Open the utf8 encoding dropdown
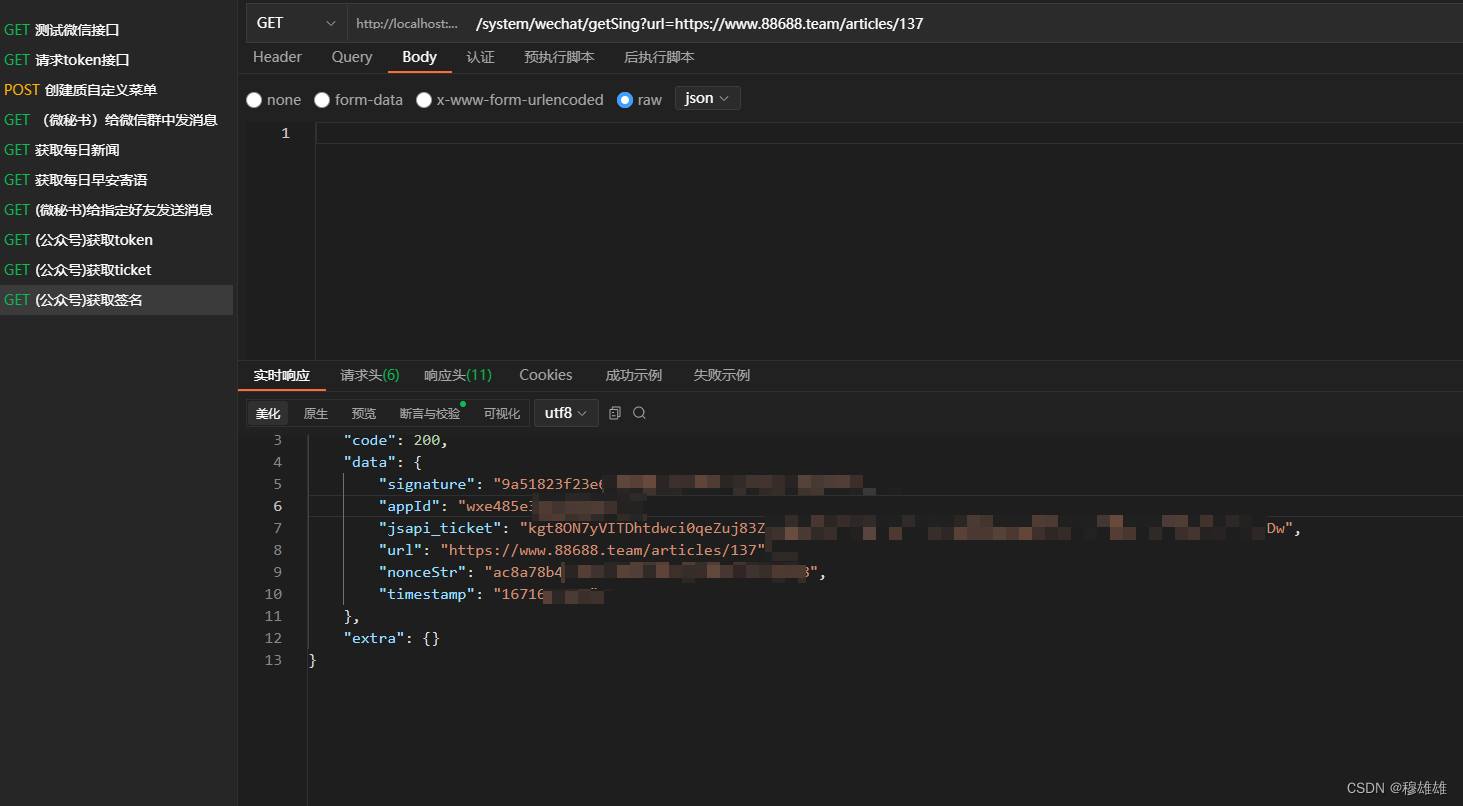The height and width of the screenshot is (806, 1463). [x=566, y=413]
